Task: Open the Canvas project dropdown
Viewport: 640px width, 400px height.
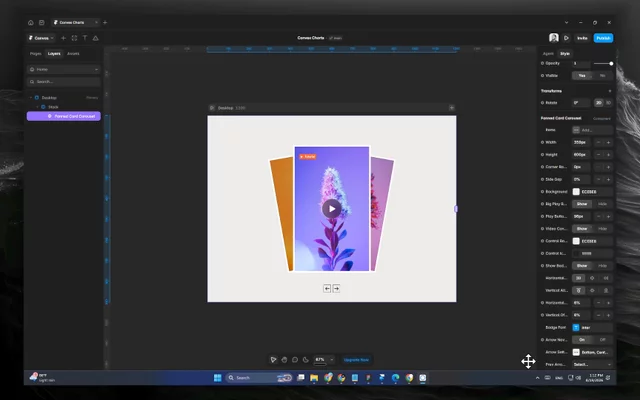Action: 41,38
